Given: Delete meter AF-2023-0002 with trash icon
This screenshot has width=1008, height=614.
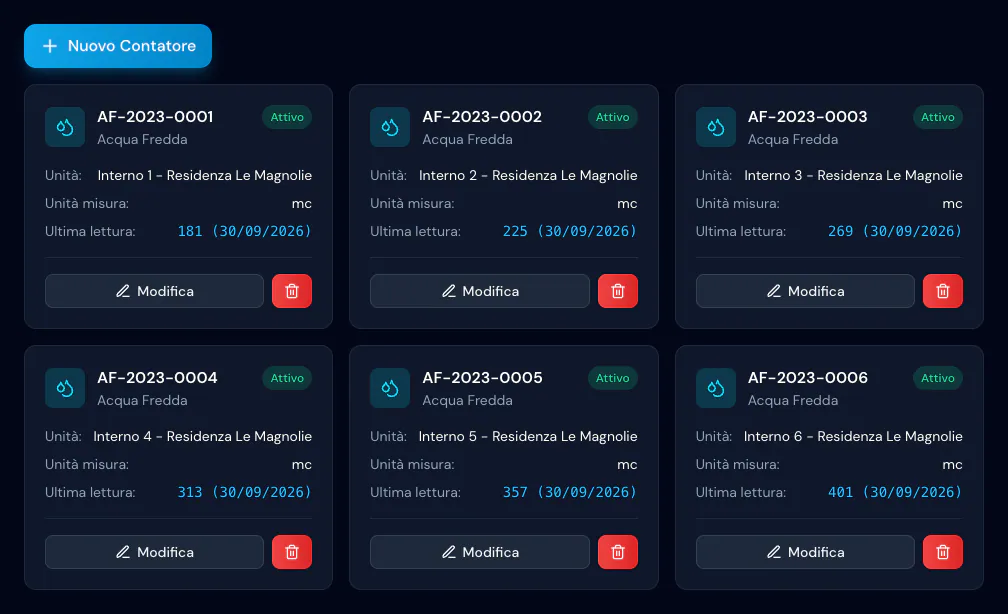Looking at the screenshot, I should 618,291.
